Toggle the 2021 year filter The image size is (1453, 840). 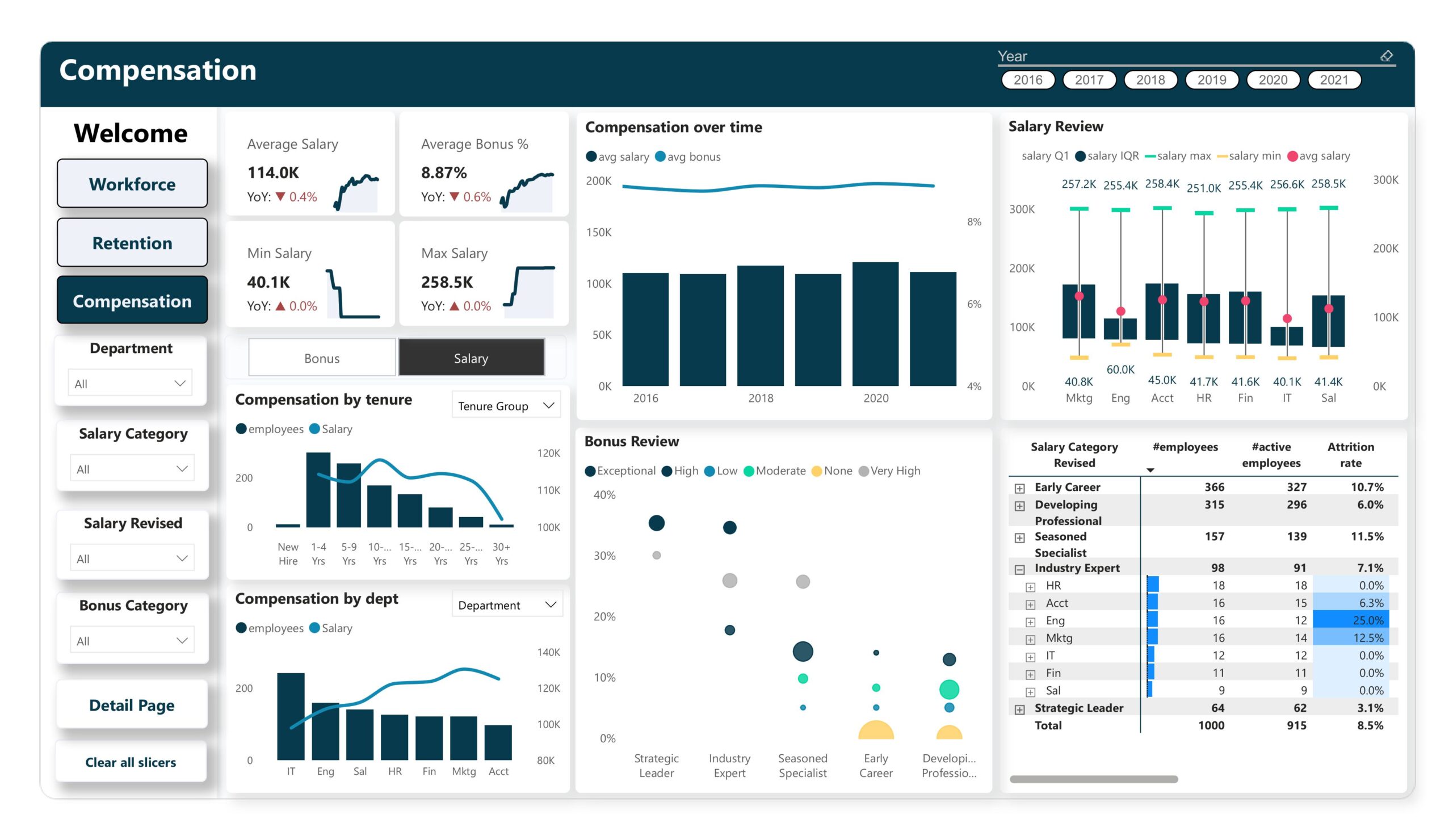1334,79
